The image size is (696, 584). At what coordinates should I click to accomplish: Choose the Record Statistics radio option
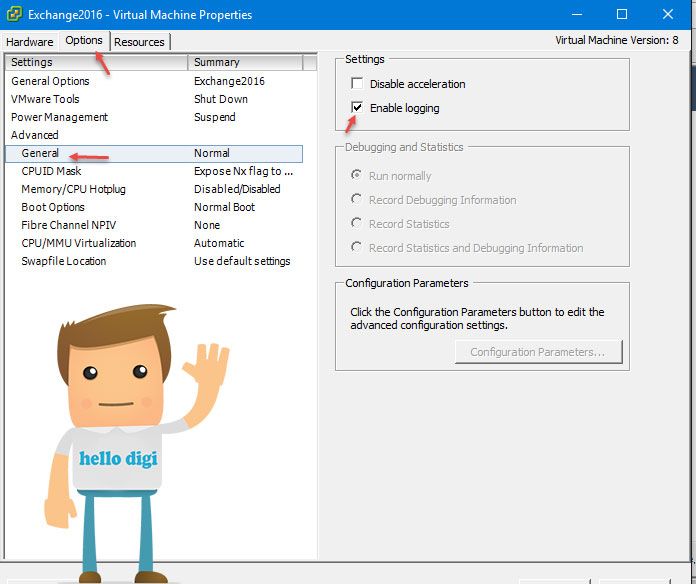pos(356,223)
